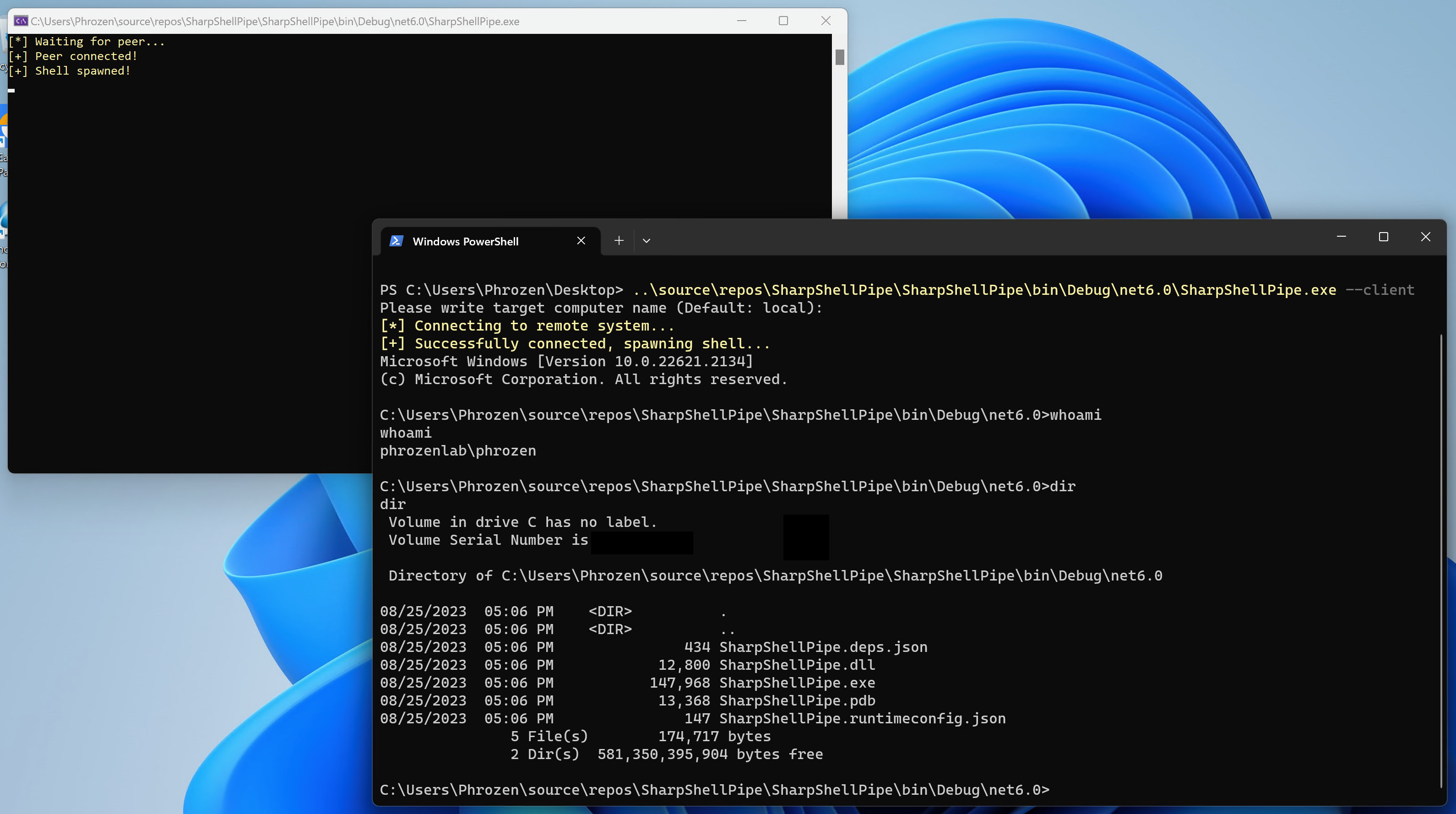Viewport: 1456px width, 814px height.
Task: Click the "Shell spawned!" line in server console
Action: (82, 71)
